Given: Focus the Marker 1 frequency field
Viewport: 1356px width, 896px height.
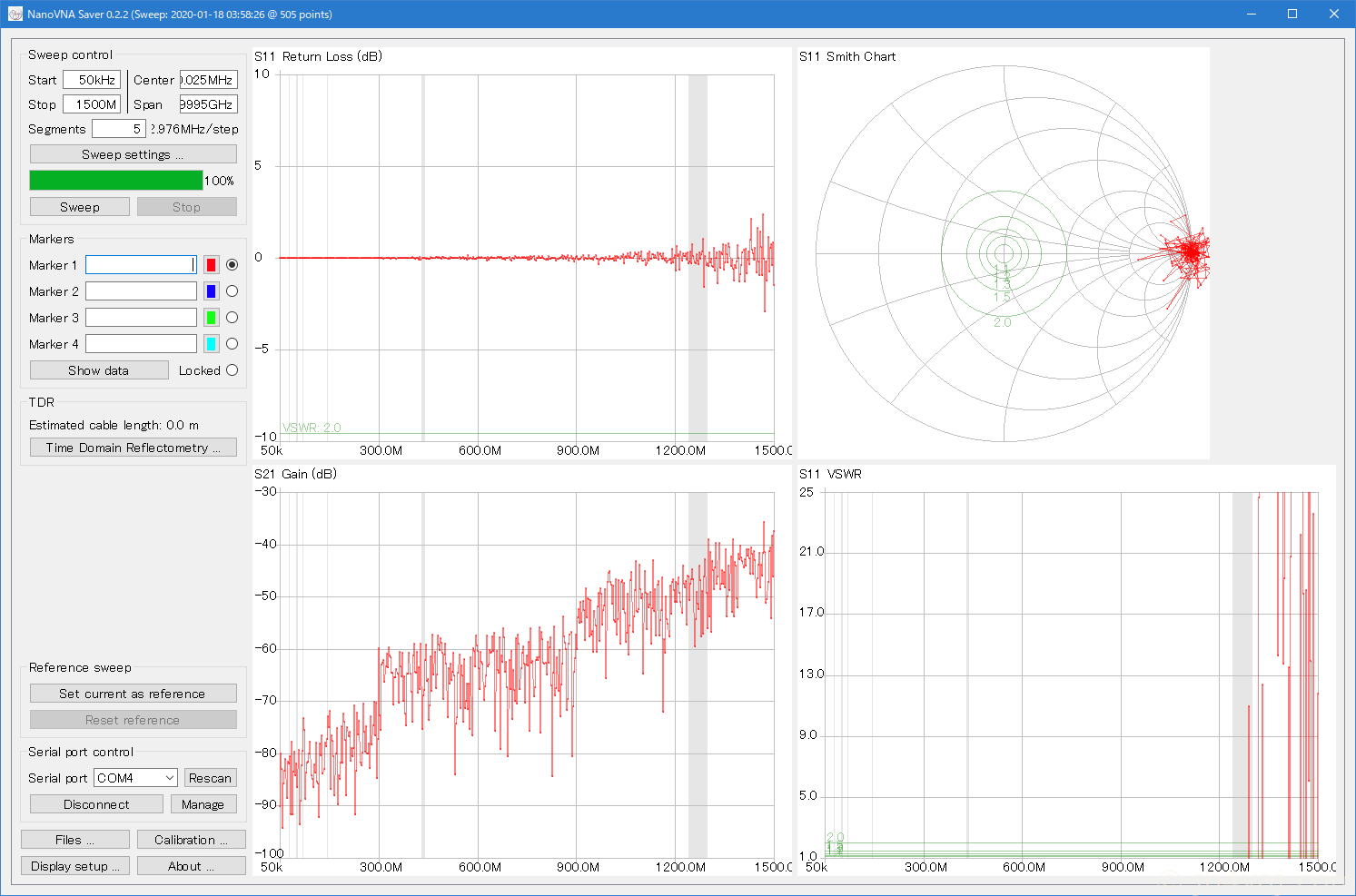Looking at the screenshot, I should pos(141,265).
